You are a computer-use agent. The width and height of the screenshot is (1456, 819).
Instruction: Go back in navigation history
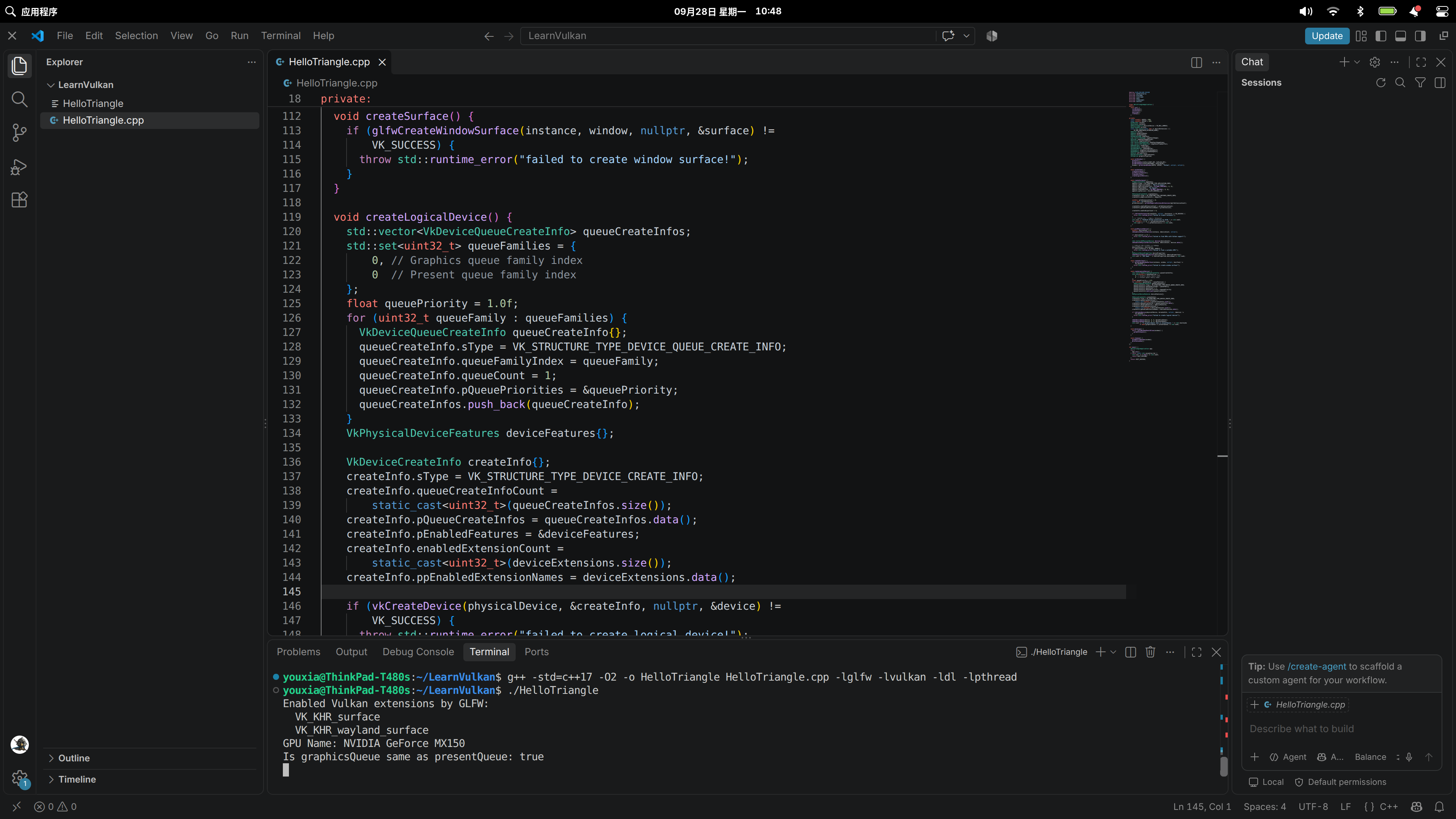point(489,36)
